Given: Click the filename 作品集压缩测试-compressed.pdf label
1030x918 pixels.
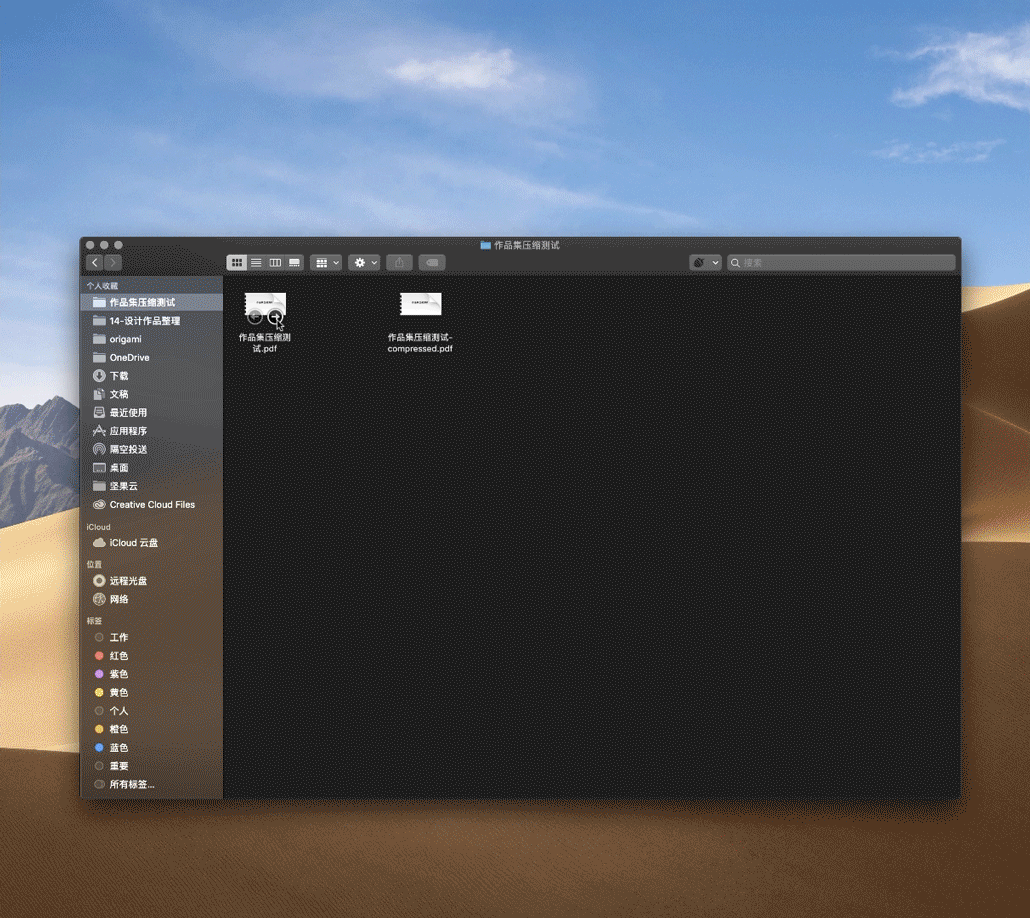Looking at the screenshot, I should click(x=420, y=343).
